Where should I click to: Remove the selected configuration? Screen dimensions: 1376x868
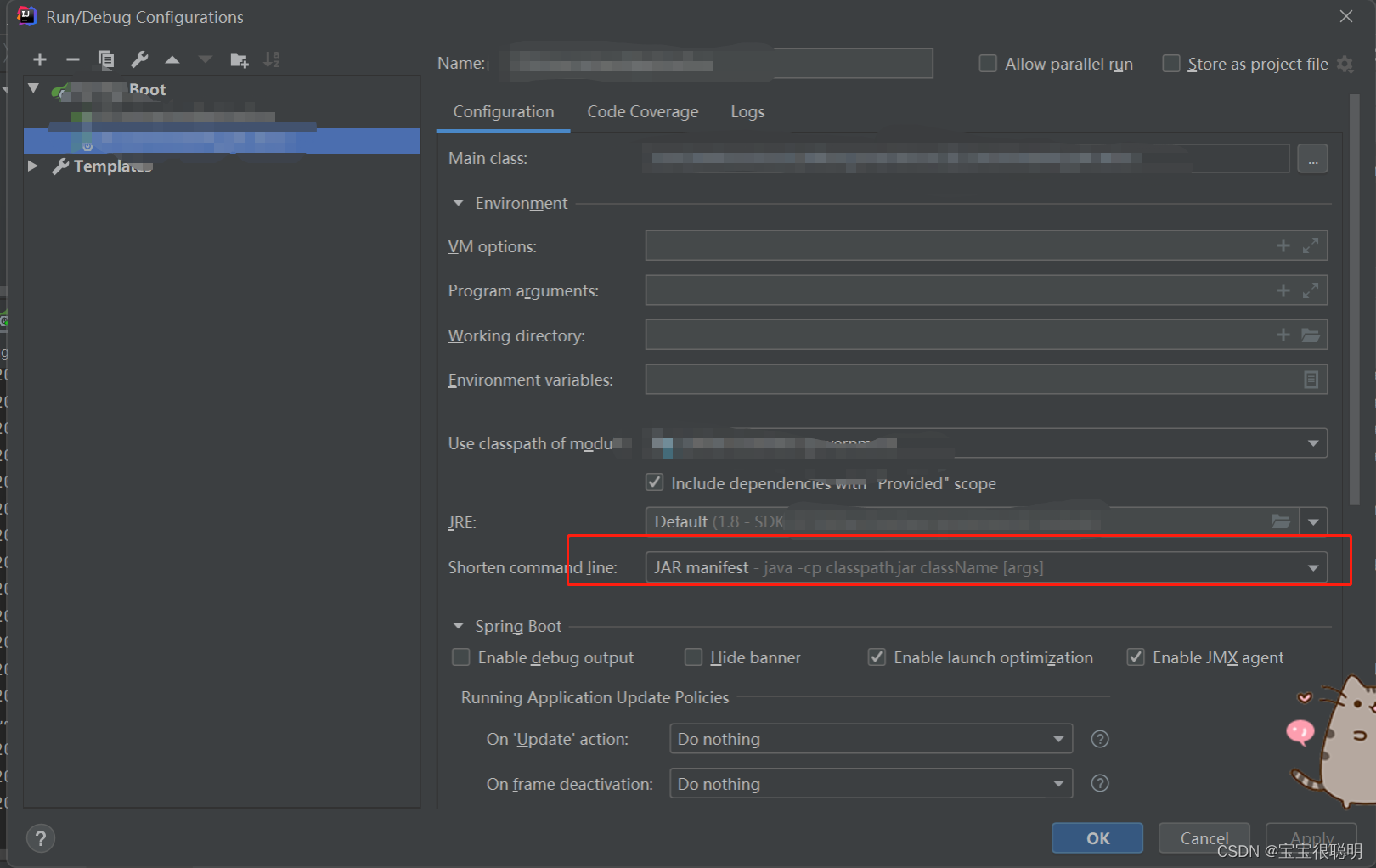click(73, 59)
